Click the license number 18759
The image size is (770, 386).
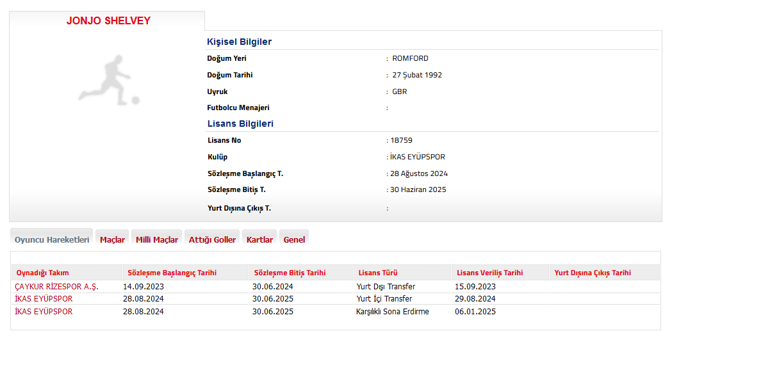pyautogui.click(x=401, y=140)
